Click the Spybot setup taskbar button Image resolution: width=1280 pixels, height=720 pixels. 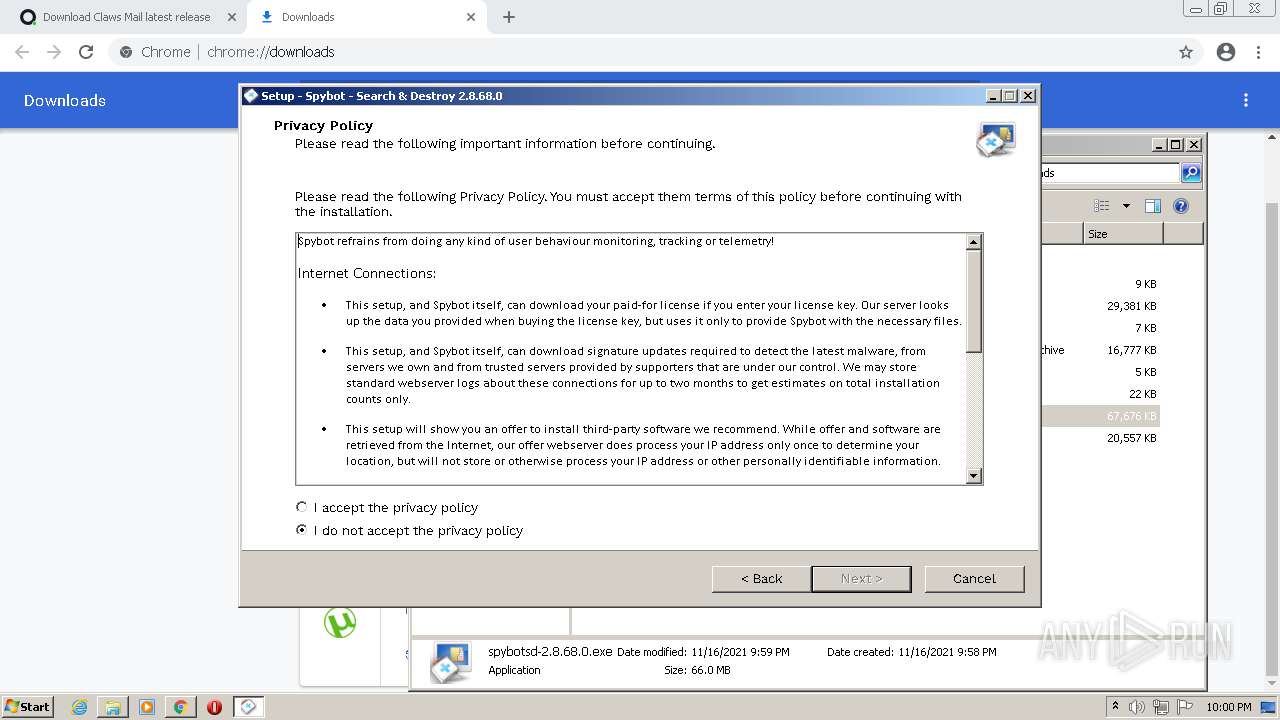pyautogui.click(x=248, y=707)
